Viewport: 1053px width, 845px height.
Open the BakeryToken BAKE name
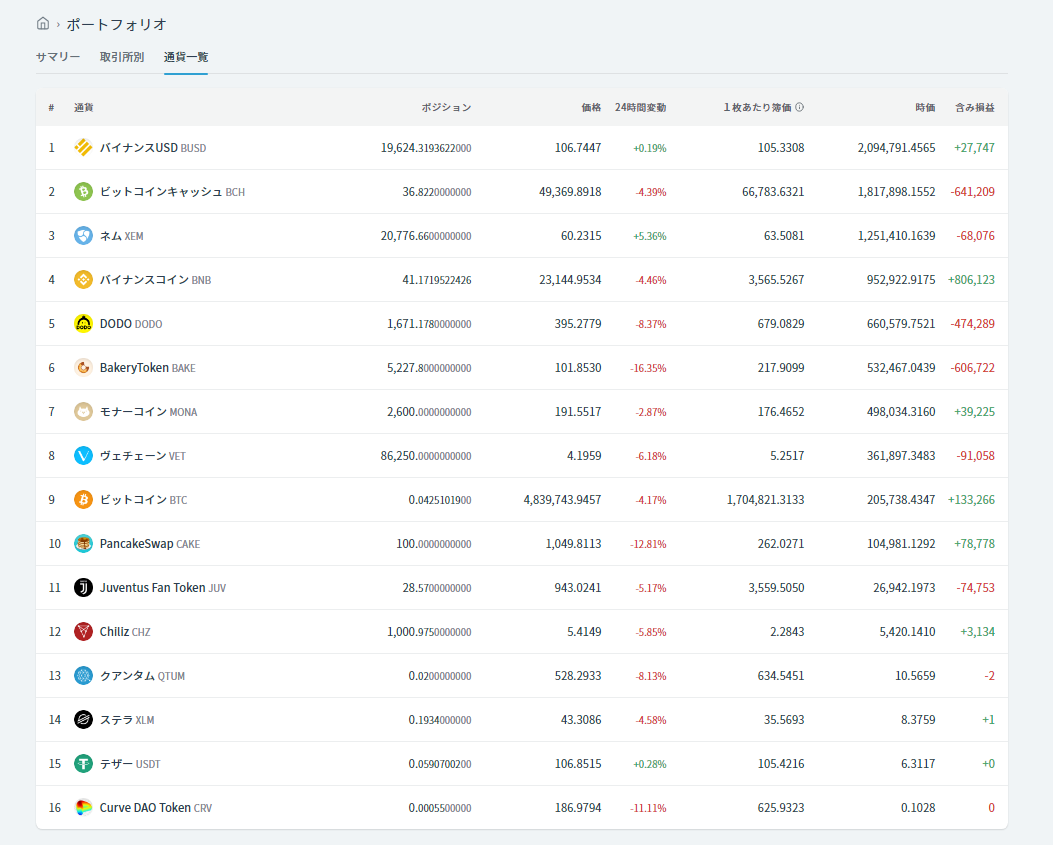148,367
